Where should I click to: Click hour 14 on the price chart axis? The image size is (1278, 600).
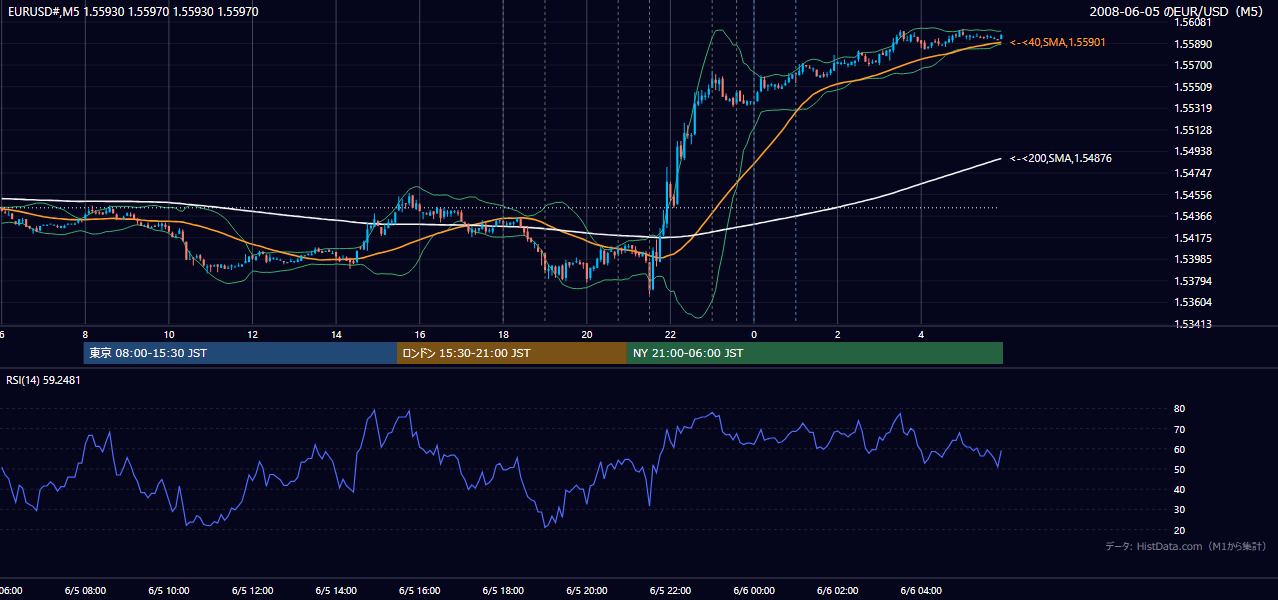336,335
